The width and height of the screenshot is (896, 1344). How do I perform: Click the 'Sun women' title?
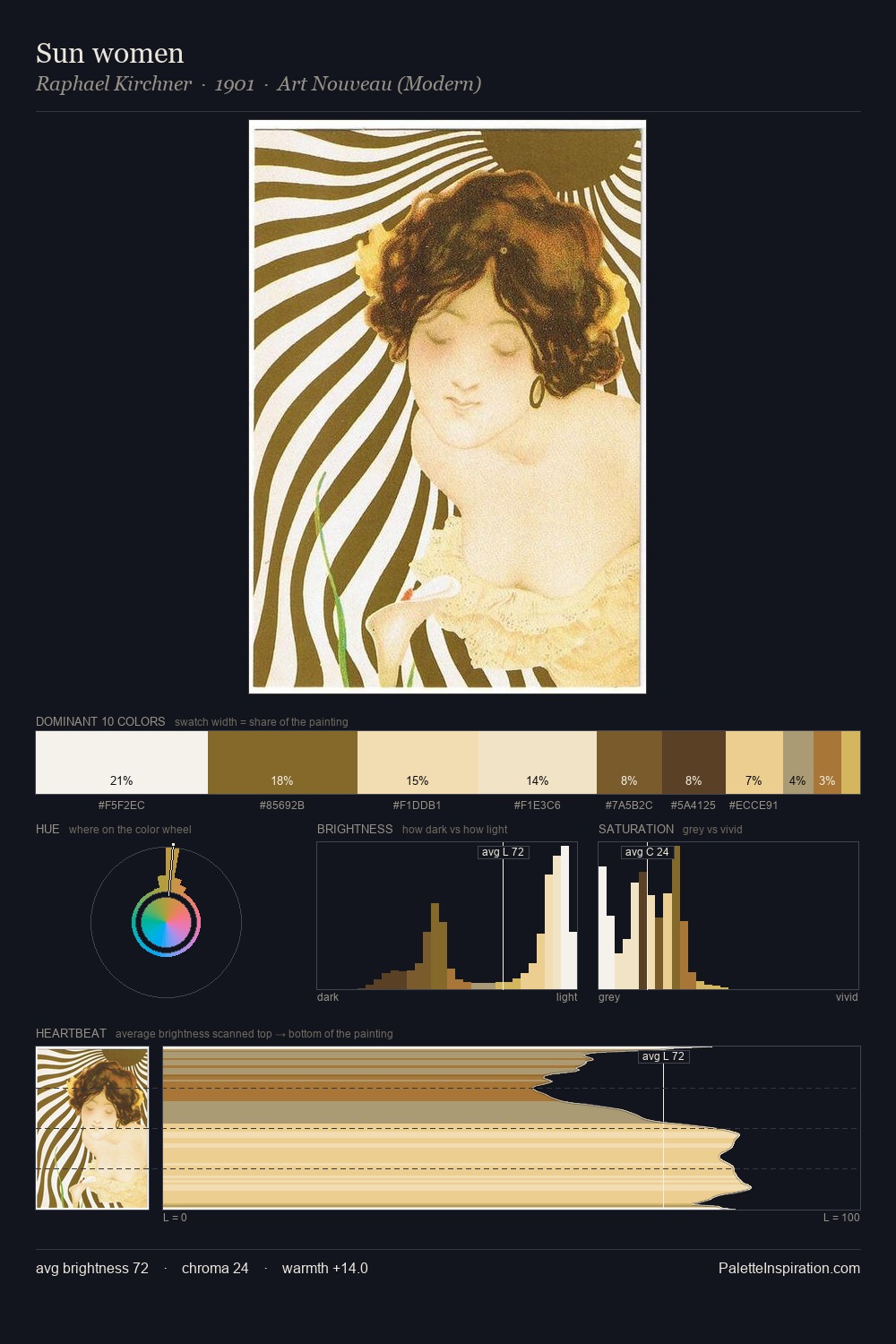click(x=110, y=54)
